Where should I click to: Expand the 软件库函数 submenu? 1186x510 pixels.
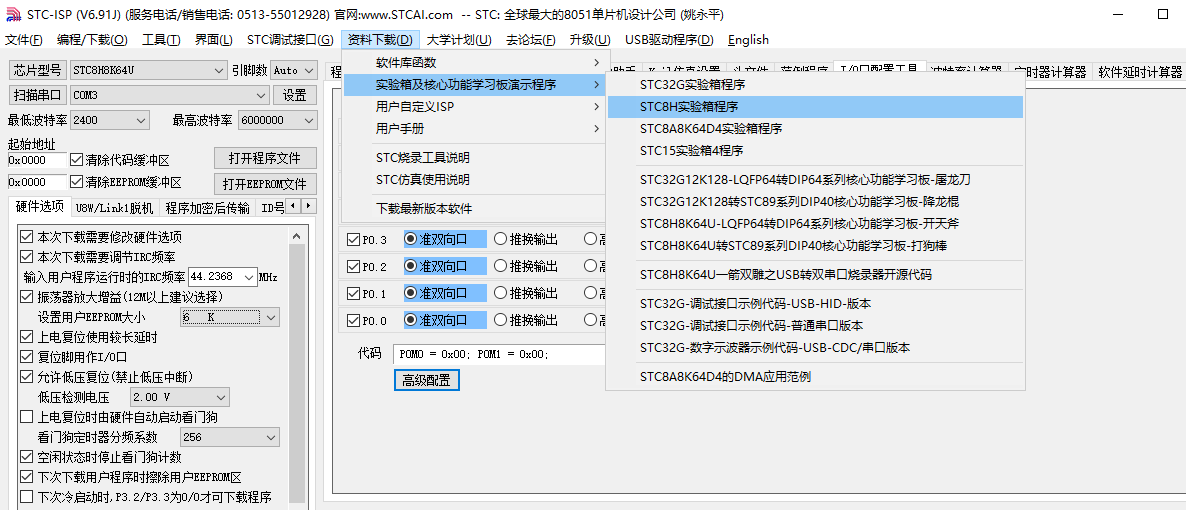click(x=473, y=63)
